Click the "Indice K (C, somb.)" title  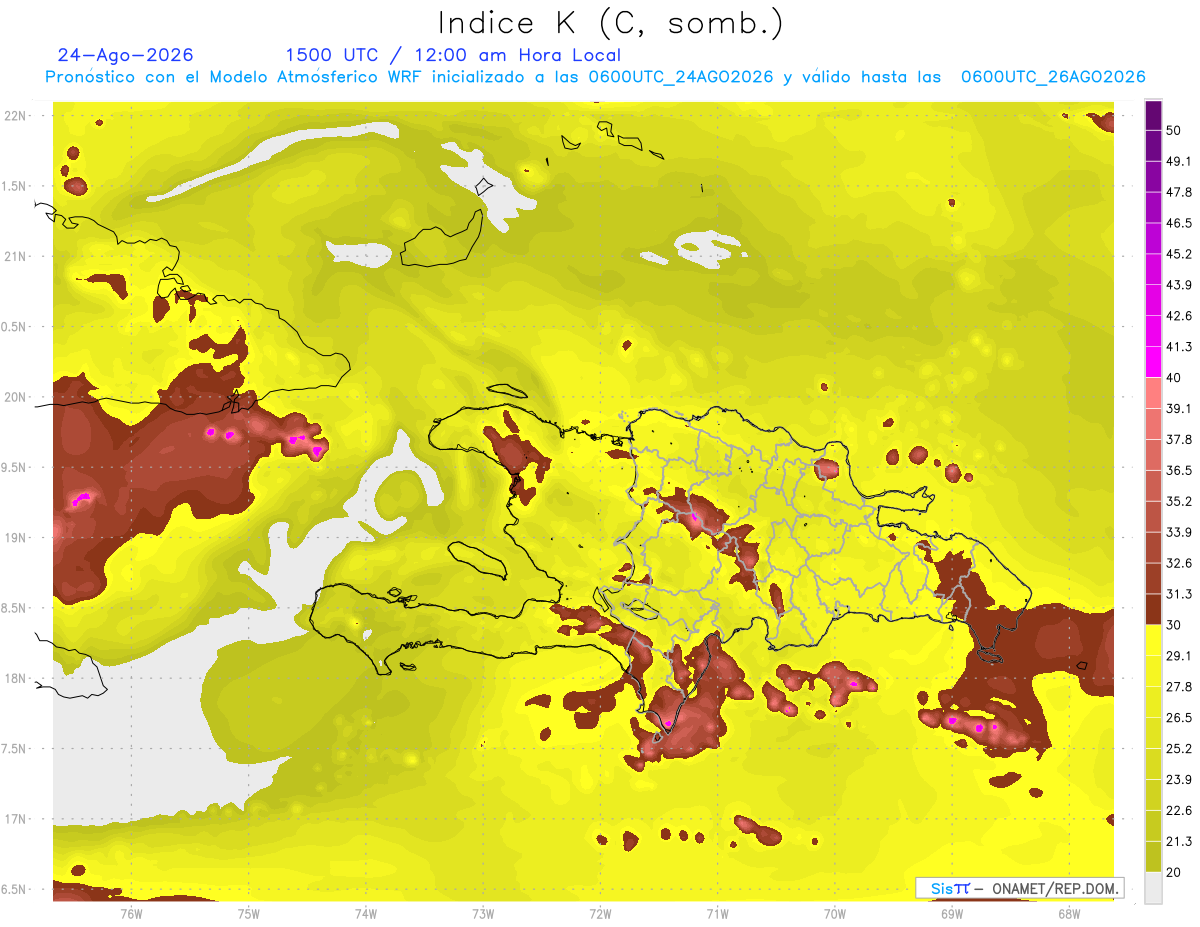[611, 24]
